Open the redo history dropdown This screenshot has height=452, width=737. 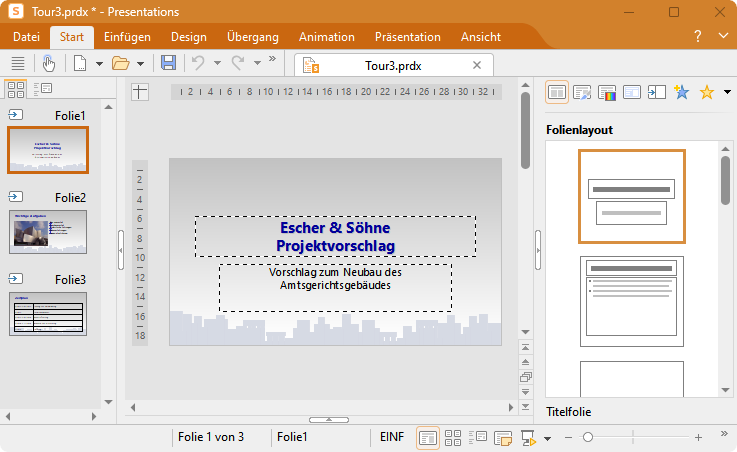[x=257, y=63]
